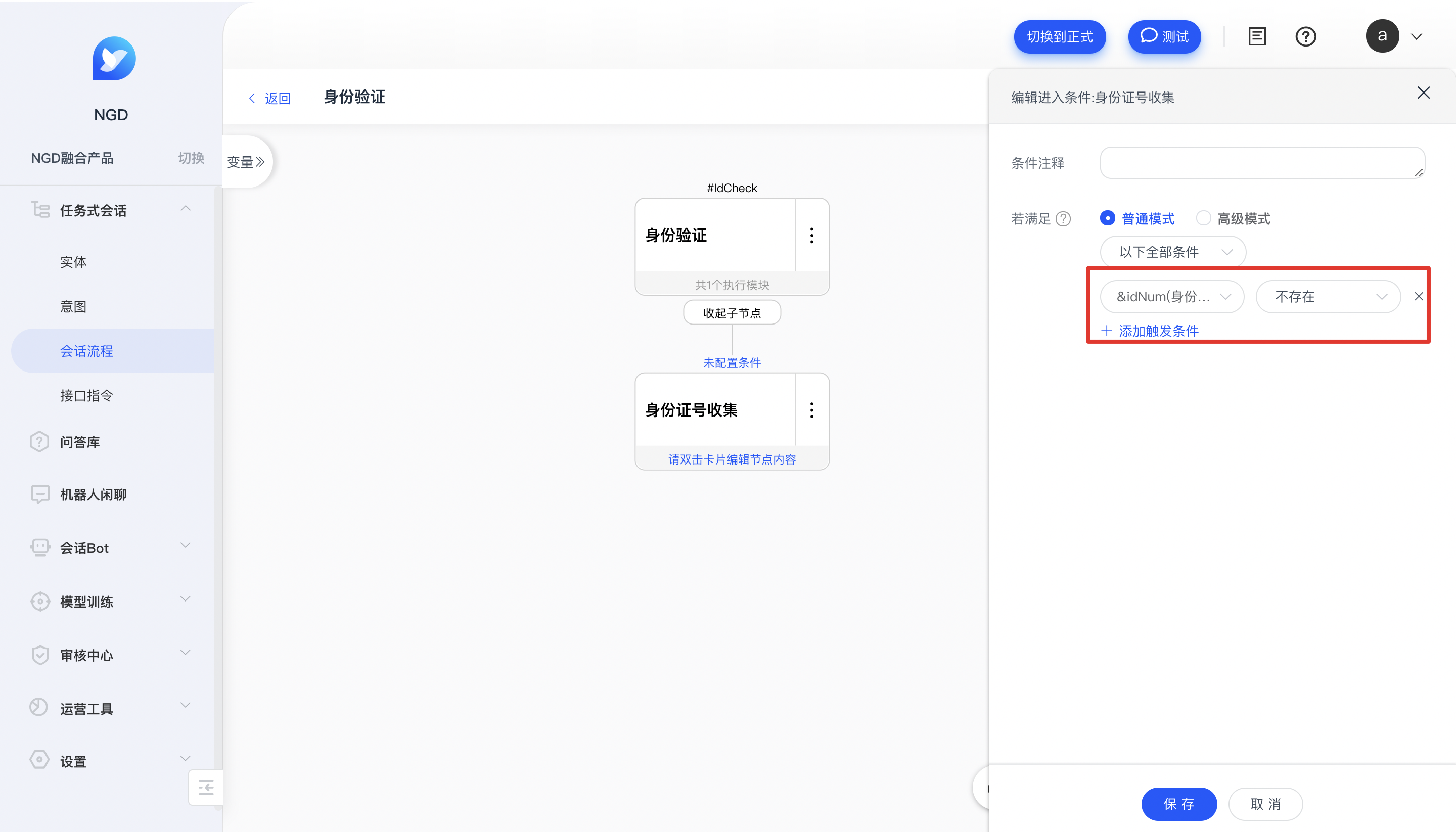The height and width of the screenshot is (832, 1456).
Task: Select 普通模式 radio option
Action: click(x=1108, y=218)
